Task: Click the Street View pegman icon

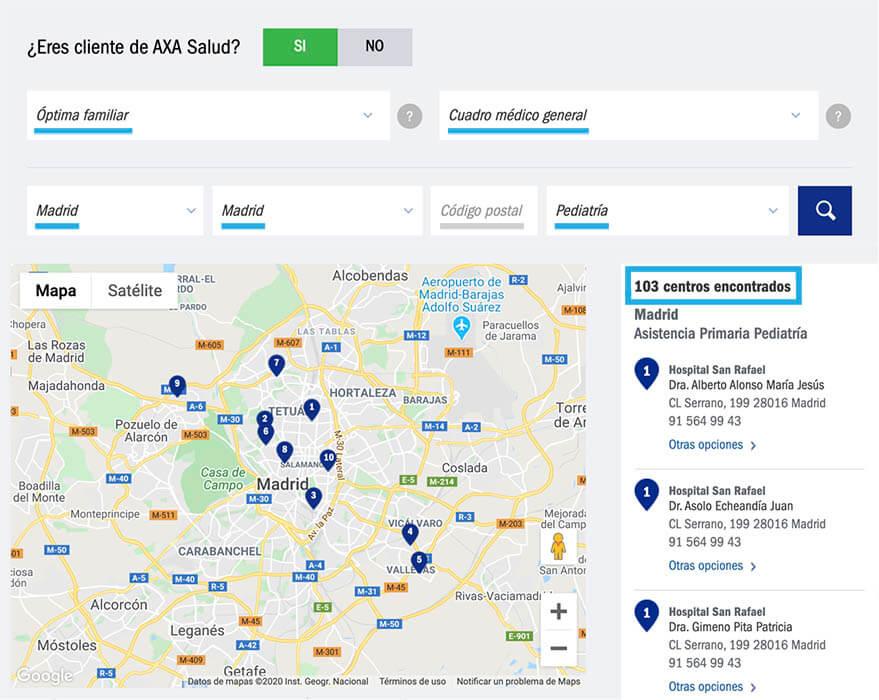Action: [x=558, y=547]
